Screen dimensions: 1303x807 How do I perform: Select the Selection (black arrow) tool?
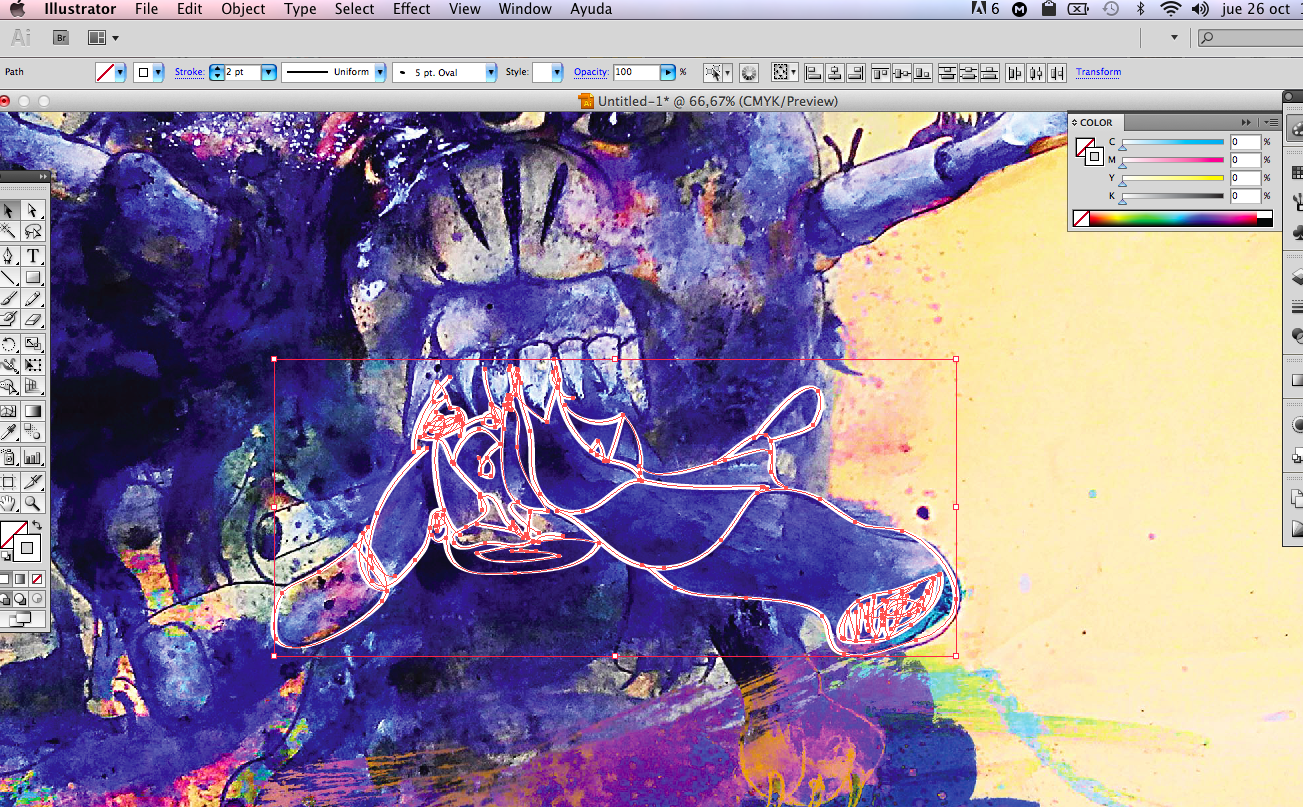[9, 210]
